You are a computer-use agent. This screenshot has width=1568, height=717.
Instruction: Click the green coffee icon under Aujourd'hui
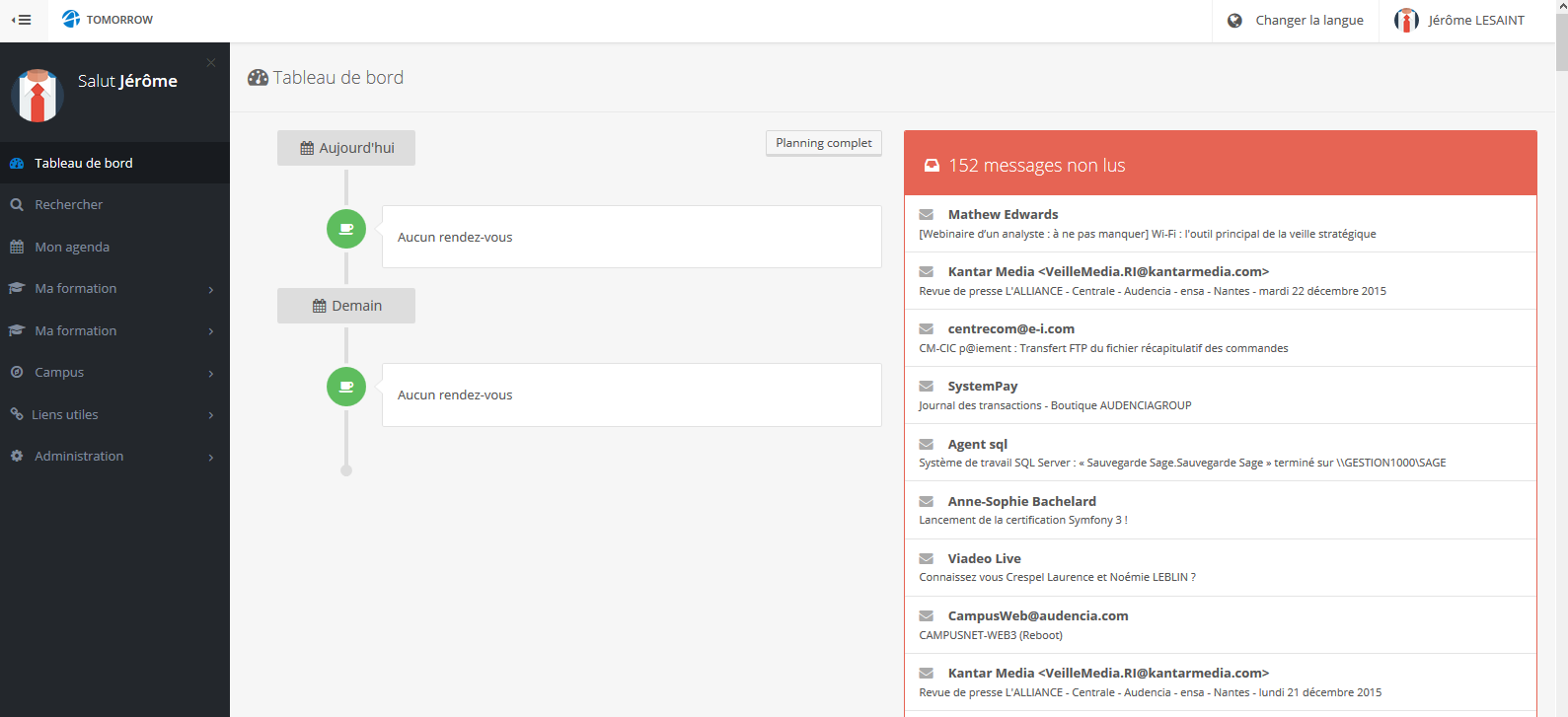[346, 229]
